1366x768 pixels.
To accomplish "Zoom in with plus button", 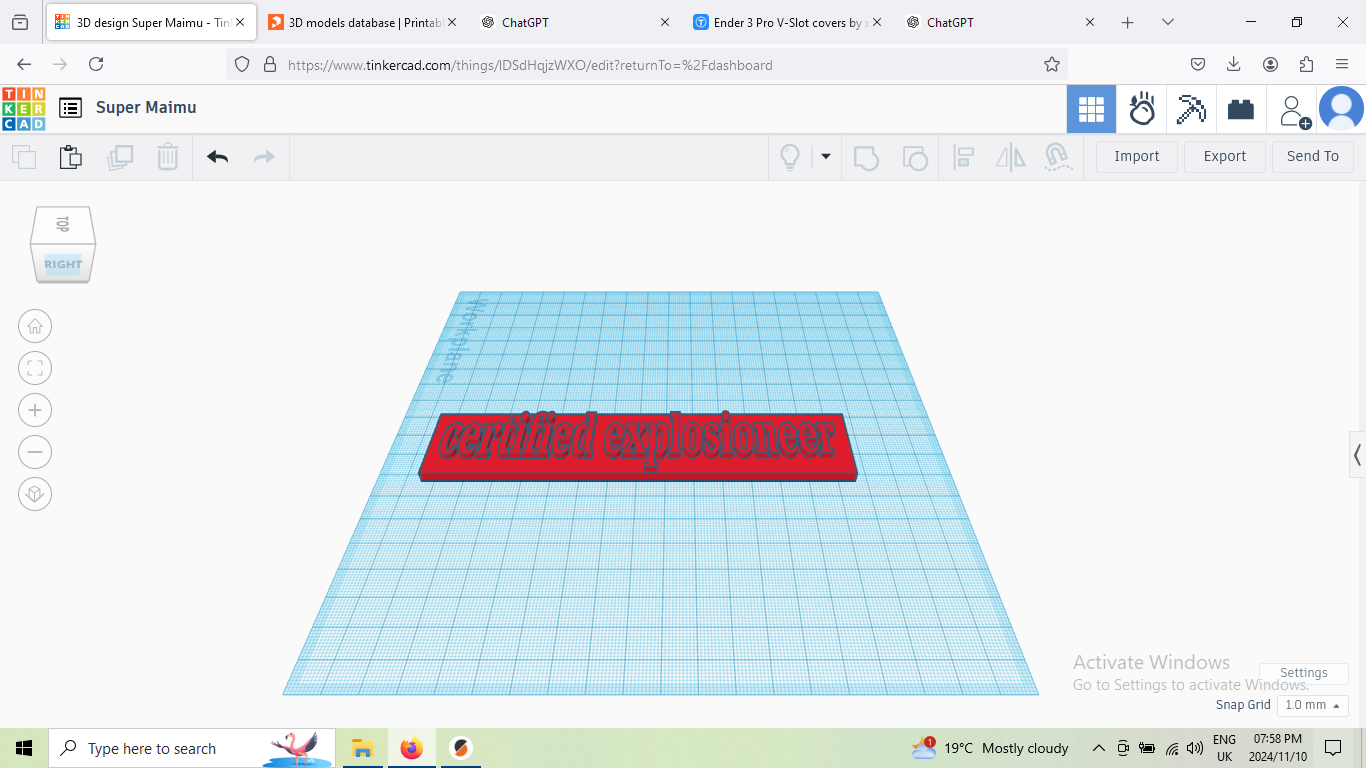I will (35, 410).
